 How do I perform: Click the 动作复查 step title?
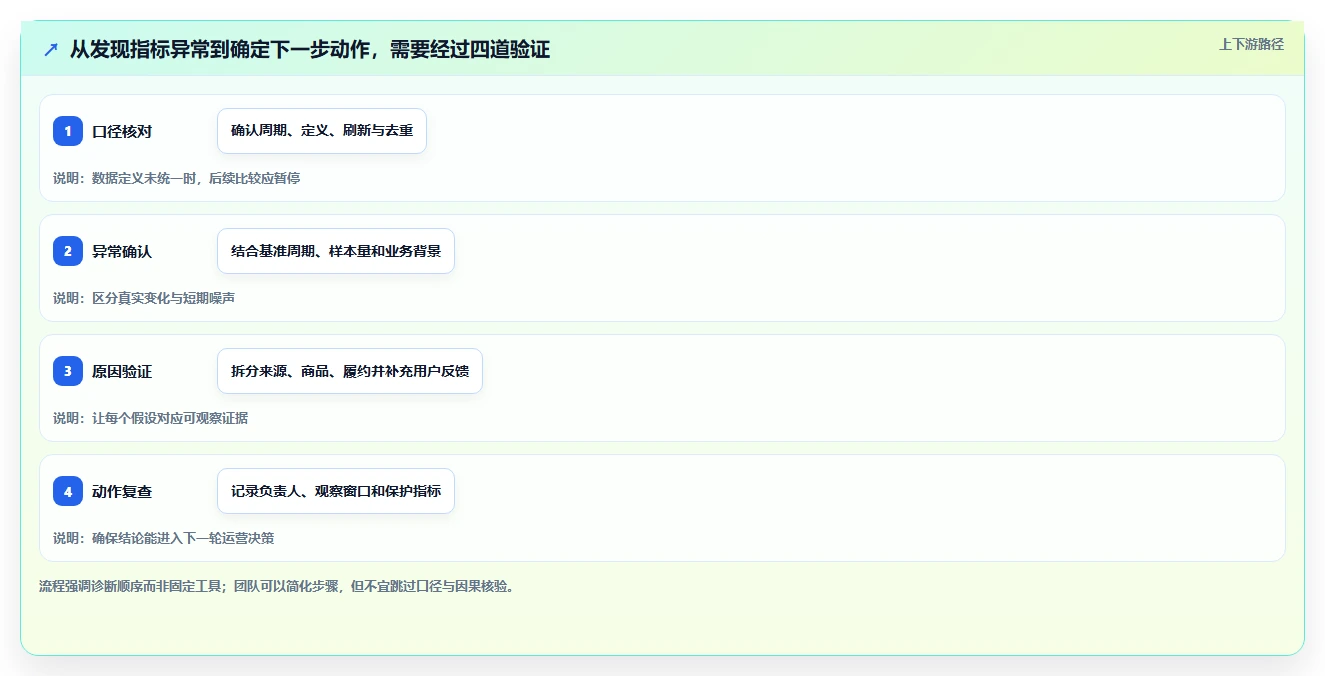click(122, 492)
